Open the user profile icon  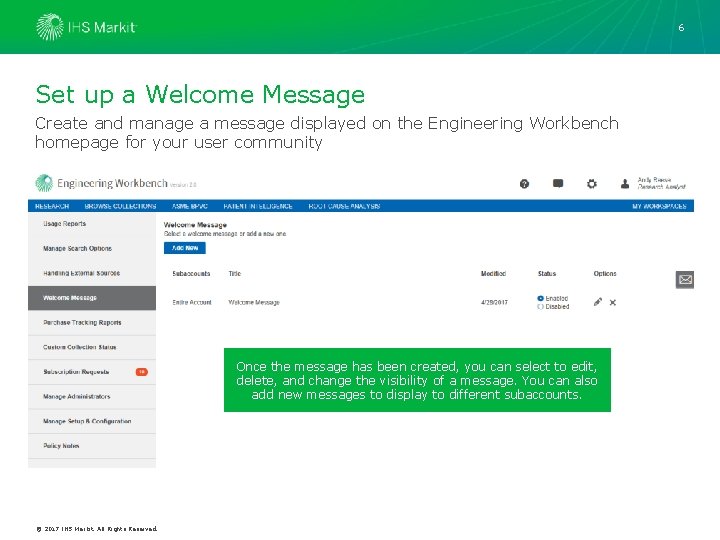pos(625,184)
